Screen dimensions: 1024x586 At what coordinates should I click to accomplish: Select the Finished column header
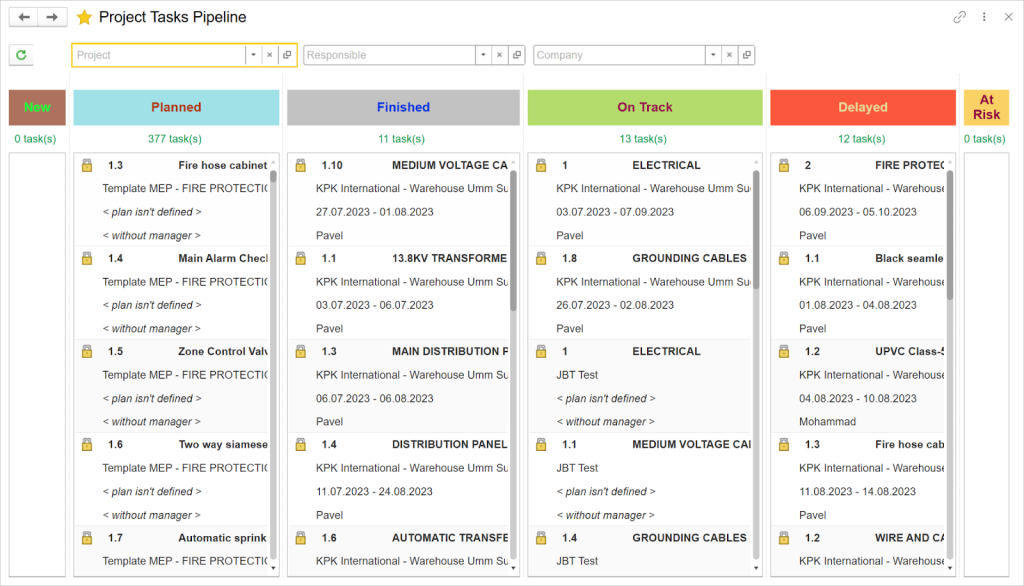click(402, 107)
